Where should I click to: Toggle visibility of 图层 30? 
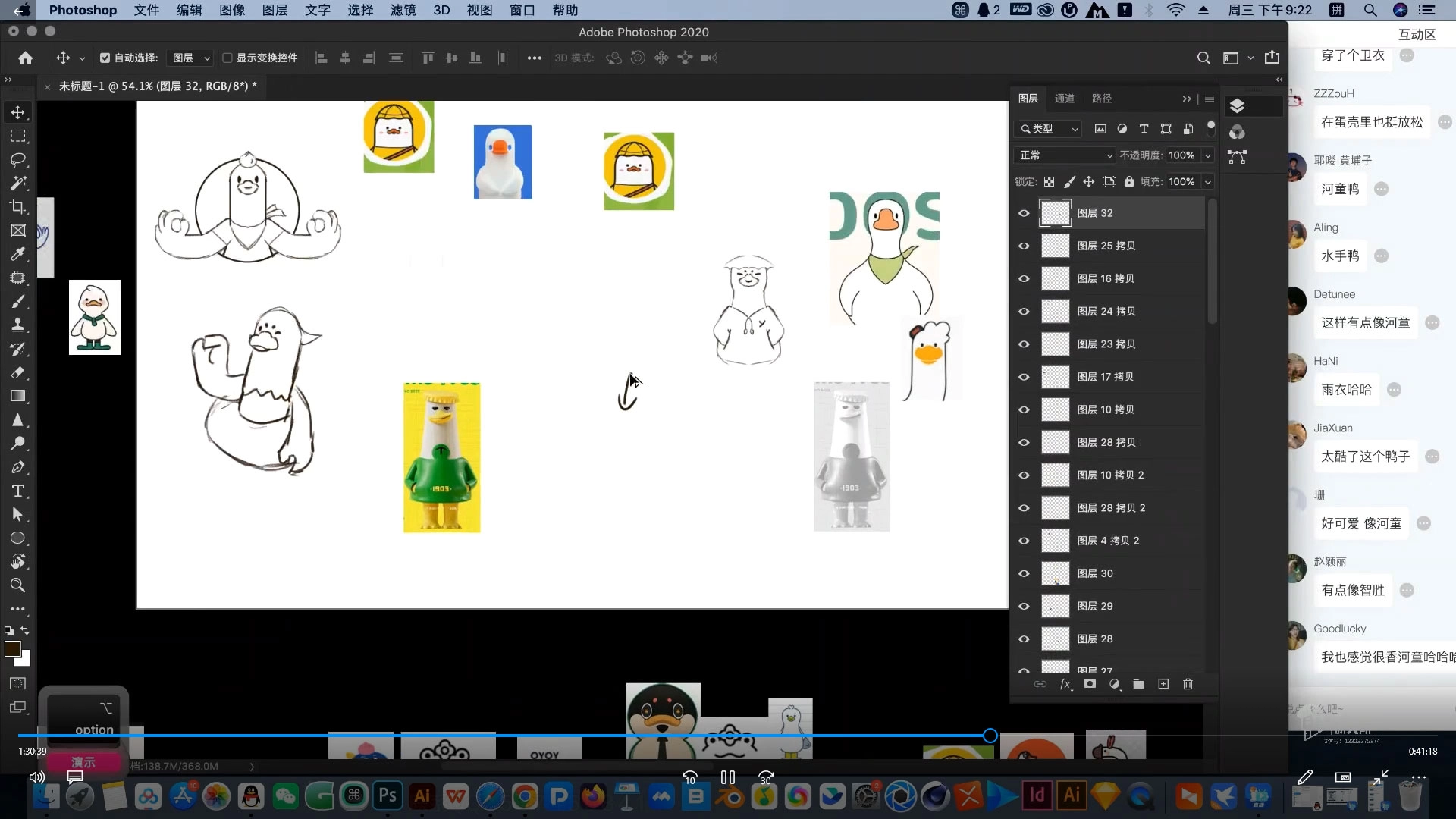pyautogui.click(x=1024, y=573)
